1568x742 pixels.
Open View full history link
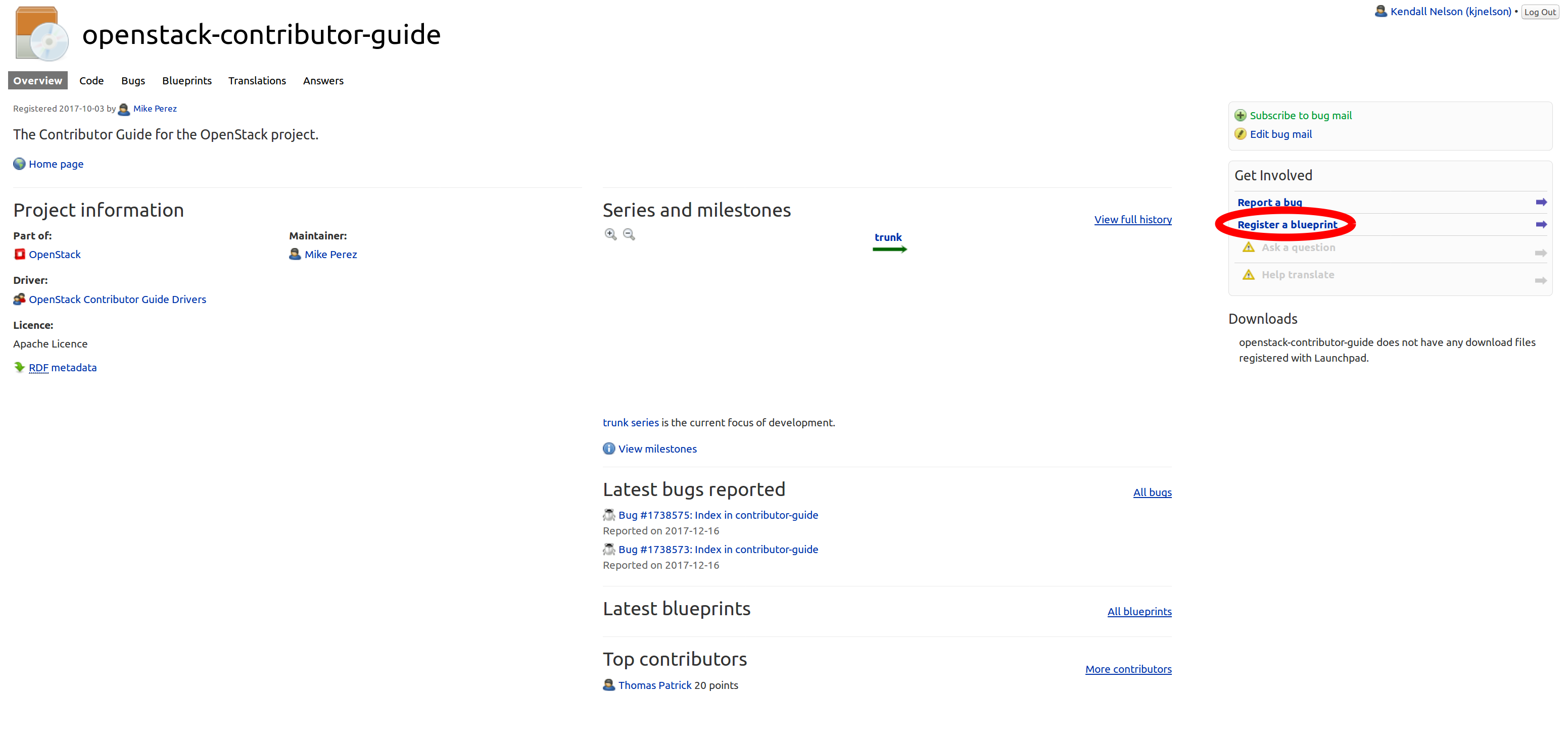1132,220
